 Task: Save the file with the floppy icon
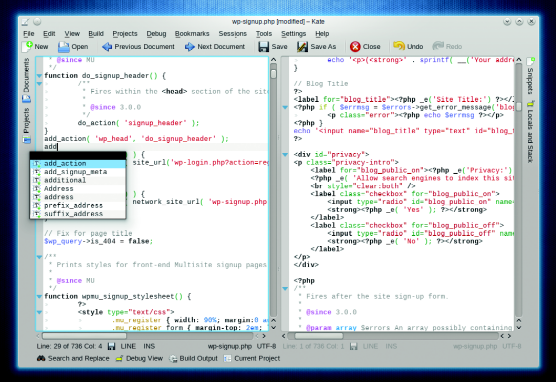point(263,47)
